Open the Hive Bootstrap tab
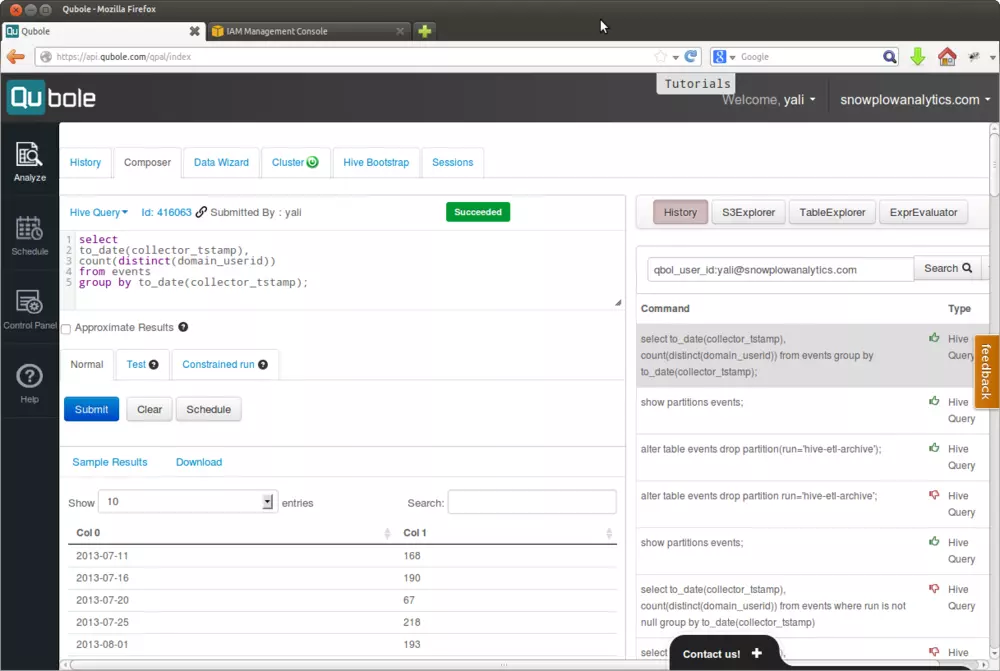This screenshot has width=1000, height=671. click(x=376, y=163)
